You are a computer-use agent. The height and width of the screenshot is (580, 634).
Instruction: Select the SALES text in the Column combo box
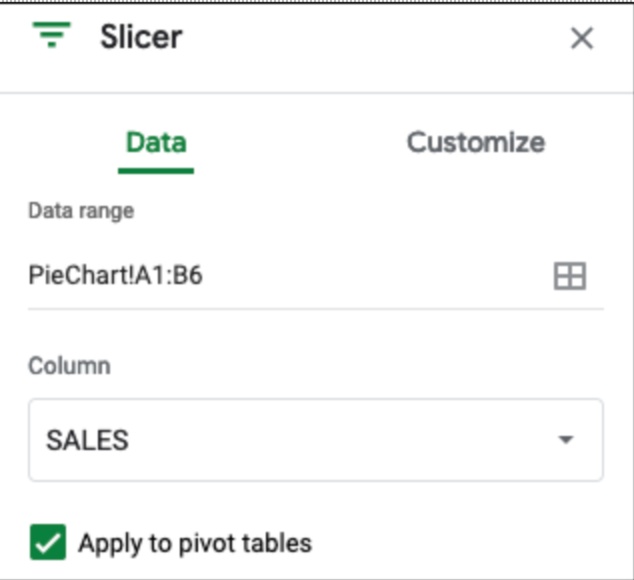tap(88, 440)
